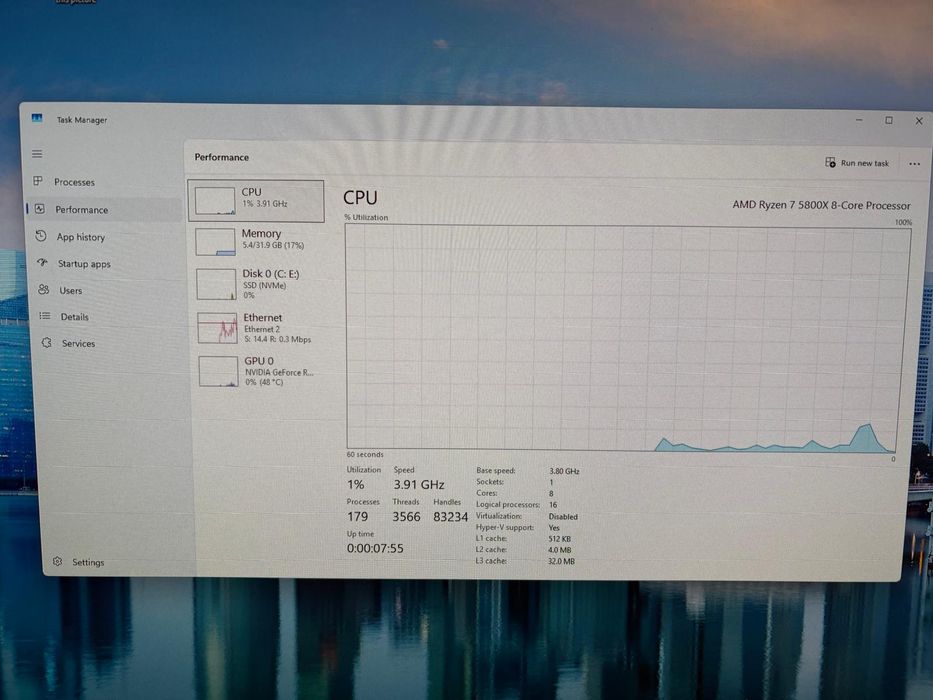Click the NVIDIA GeForce GPU 0 label
Screen dimensions: 933x700
(279, 373)
